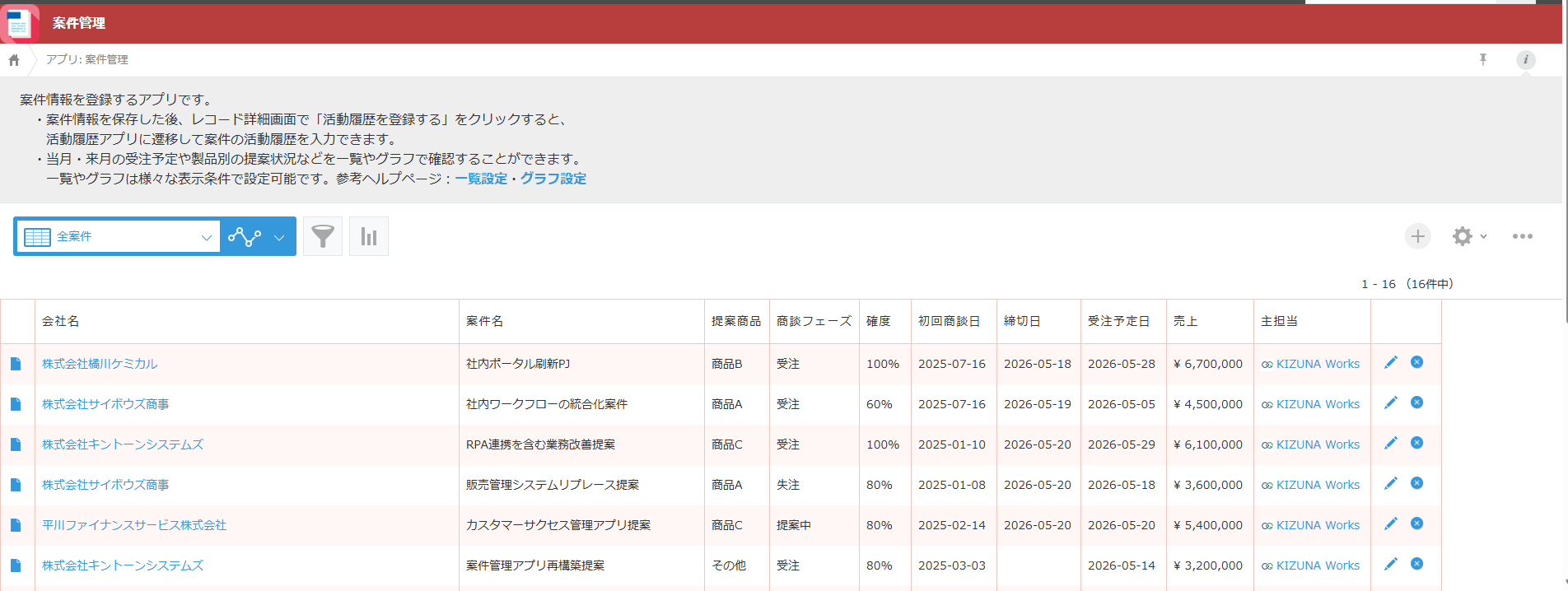Open record details for 案件管理アプリ再構築提案 row

16,565
